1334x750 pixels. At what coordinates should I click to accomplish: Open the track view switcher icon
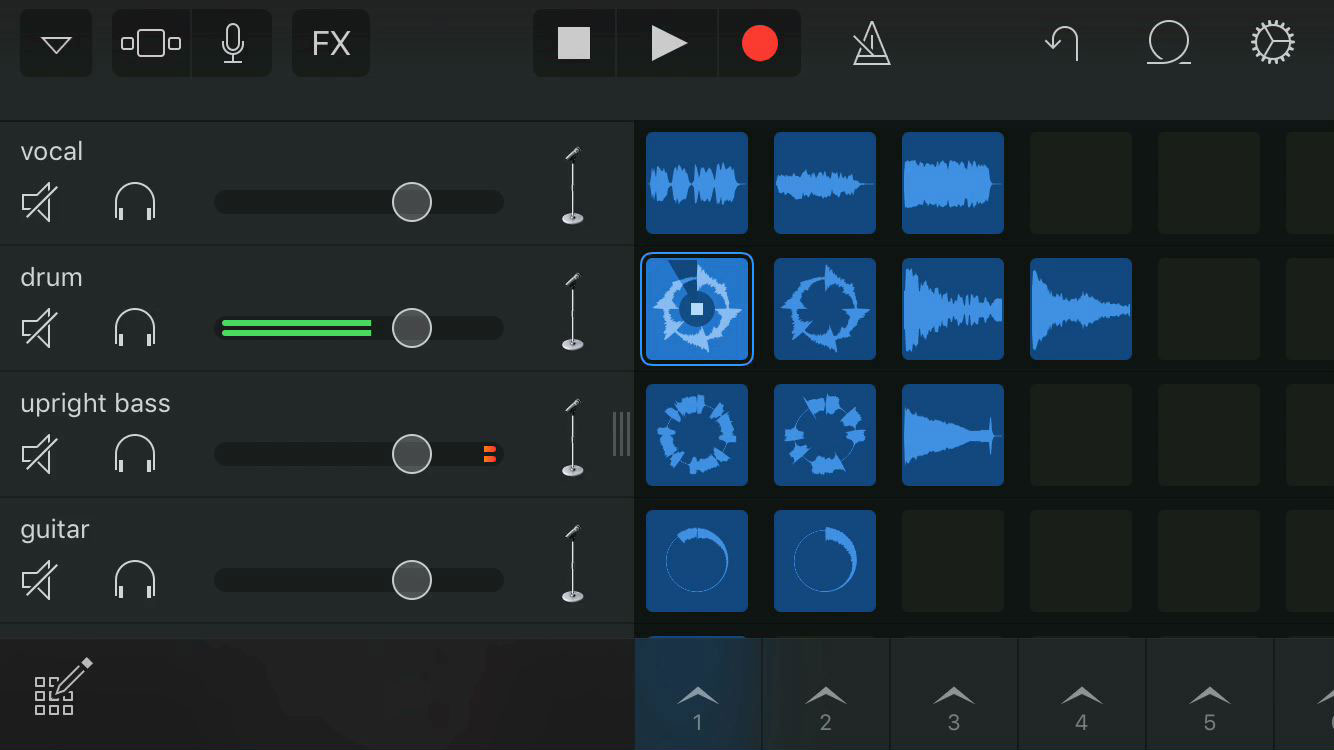pyautogui.click(x=151, y=43)
